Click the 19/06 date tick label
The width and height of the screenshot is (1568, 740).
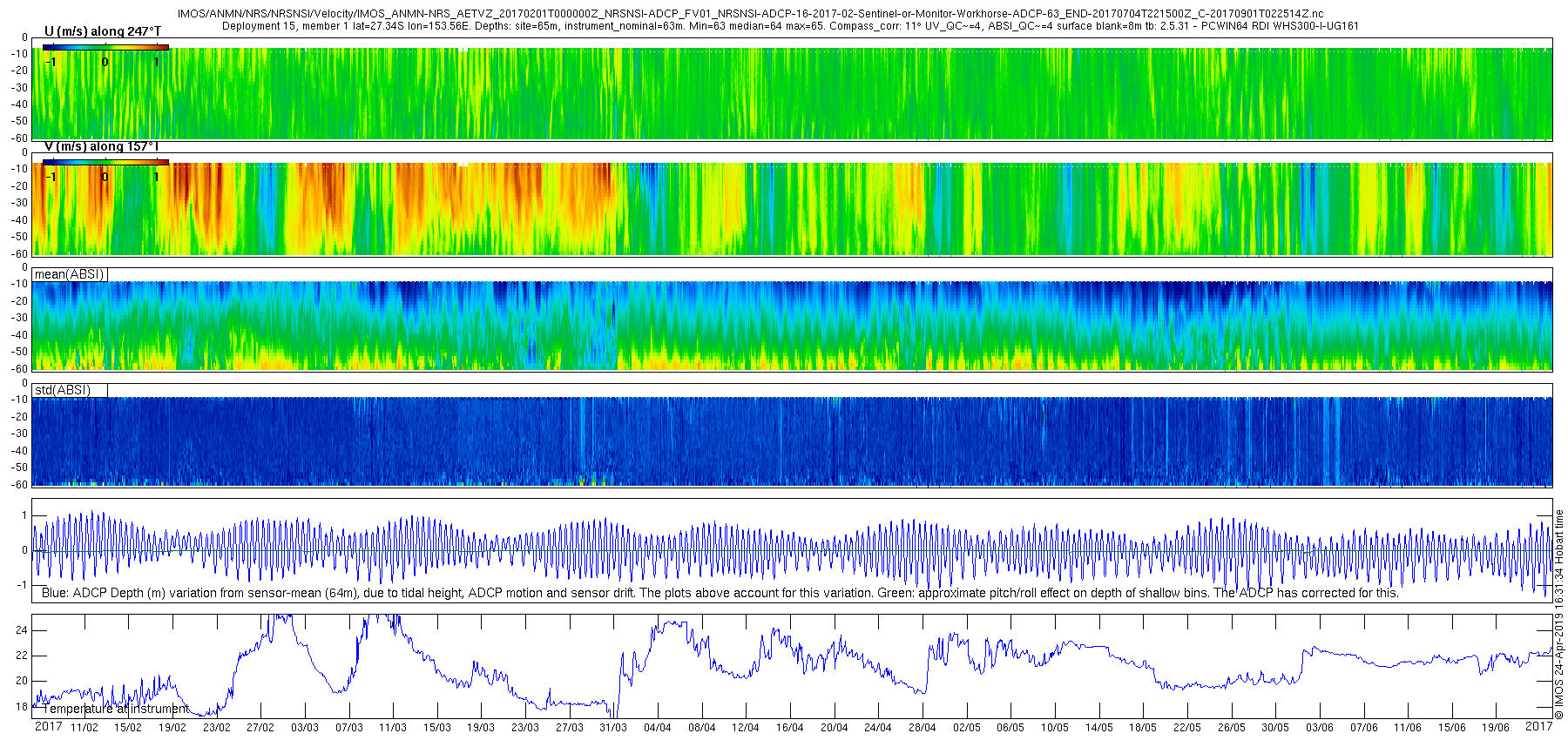(1496, 728)
